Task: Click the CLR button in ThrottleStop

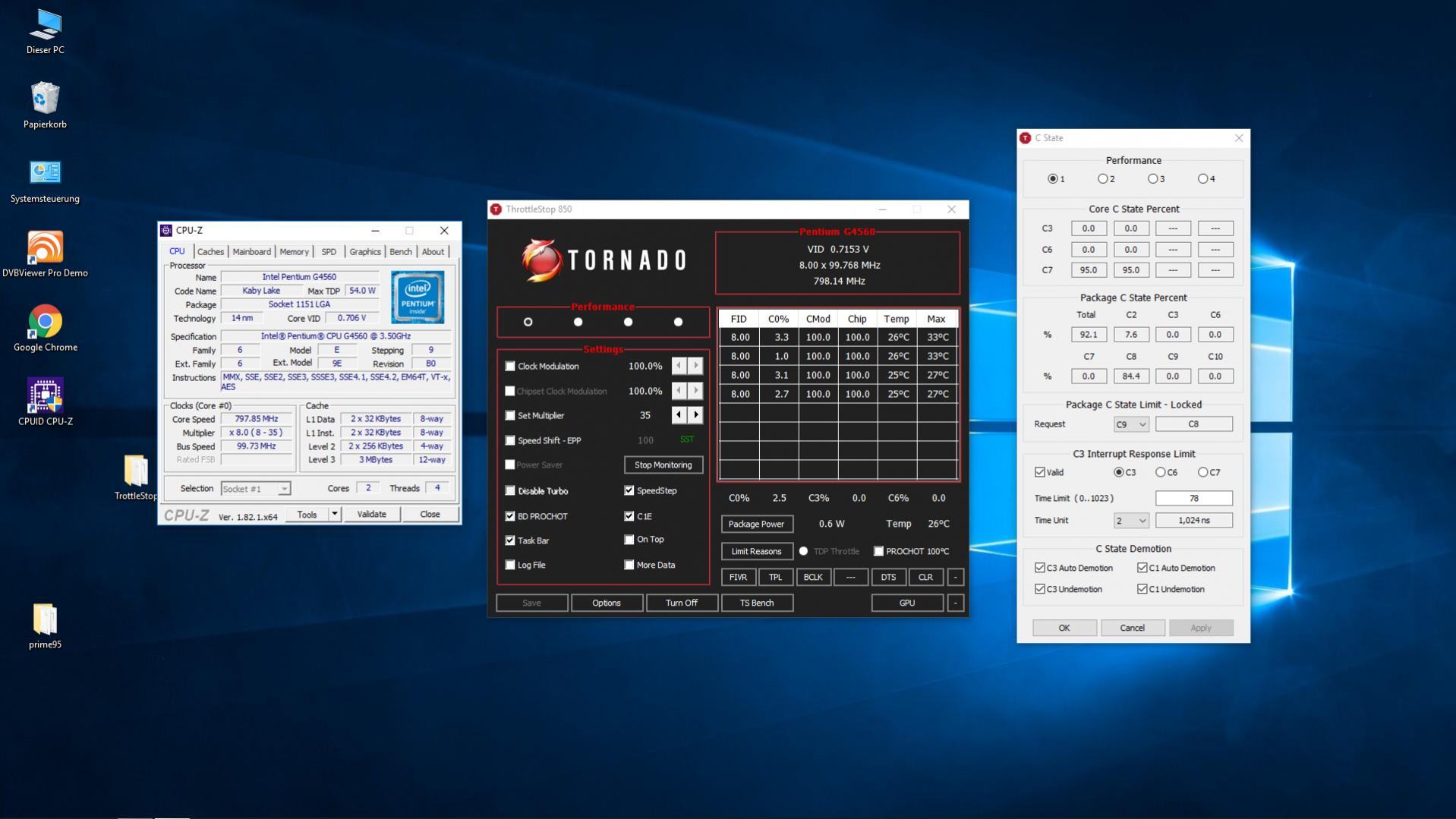Action: [925, 578]
